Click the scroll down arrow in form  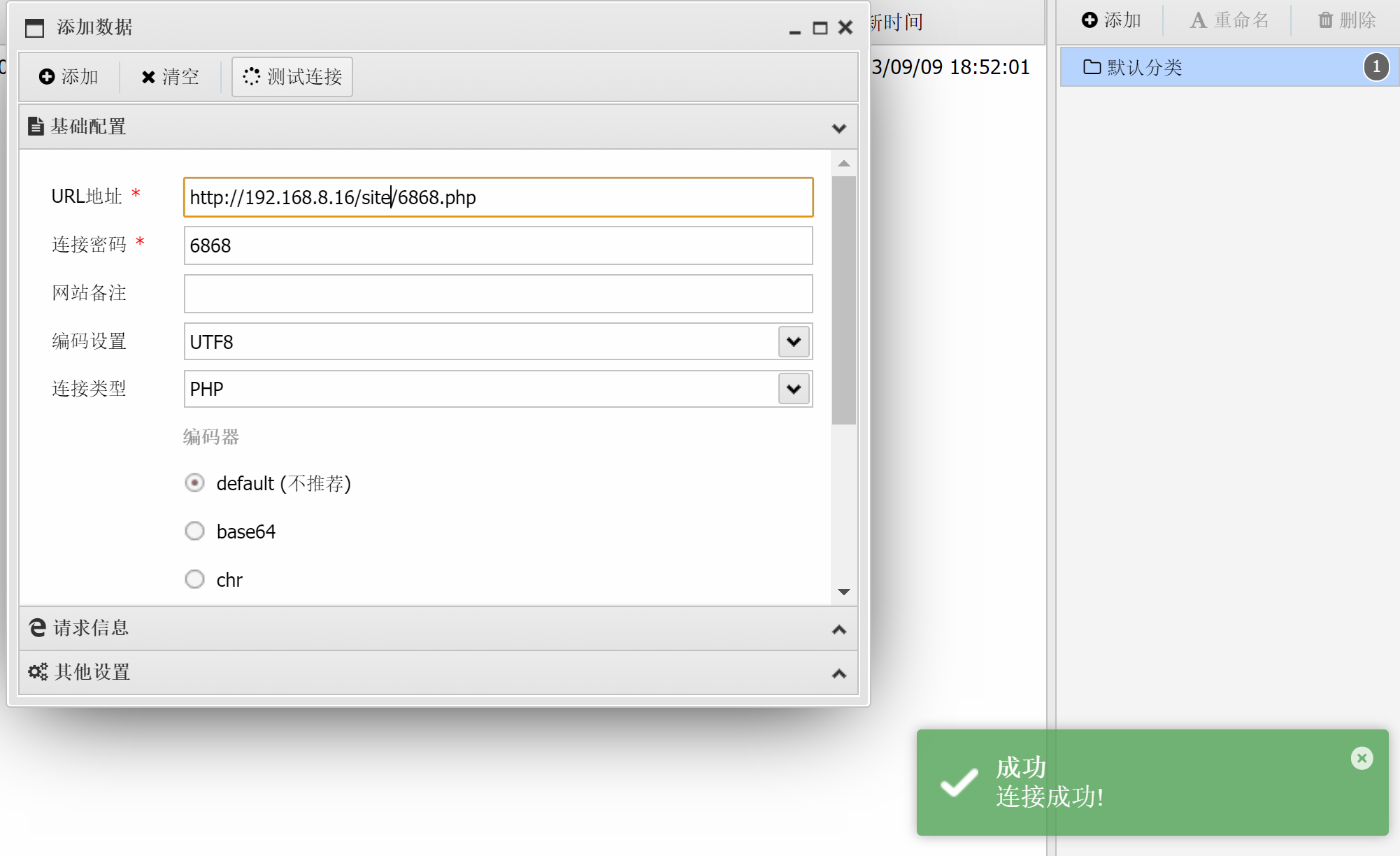844,592
